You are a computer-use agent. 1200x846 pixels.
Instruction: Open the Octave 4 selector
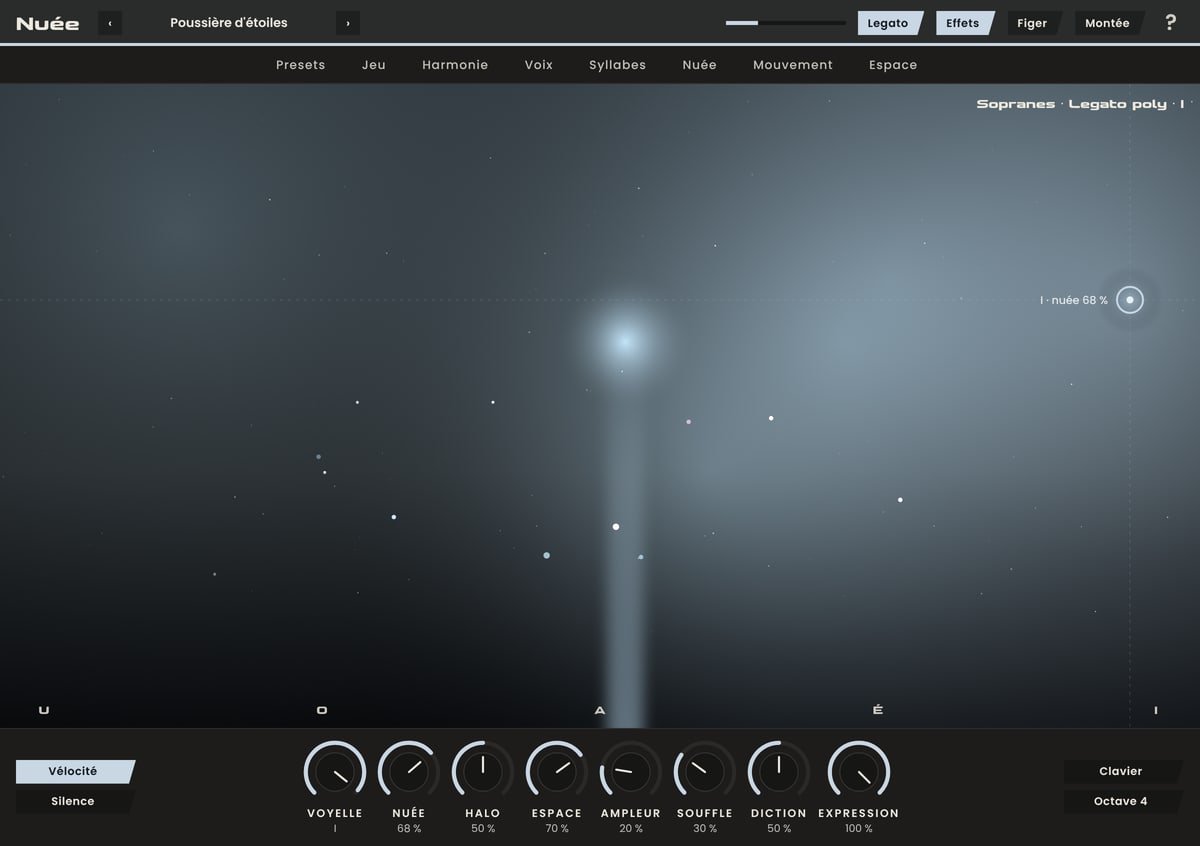[x=1122, y=801]
